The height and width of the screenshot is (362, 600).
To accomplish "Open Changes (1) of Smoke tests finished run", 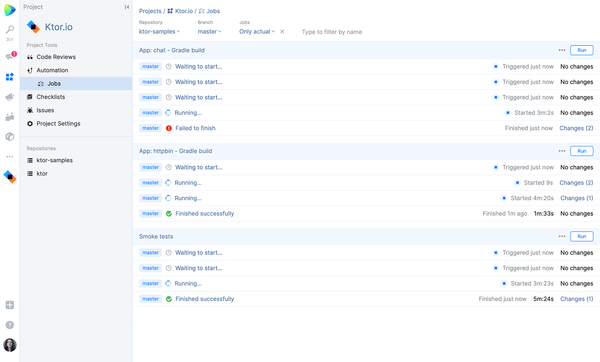I will point(577,299).
